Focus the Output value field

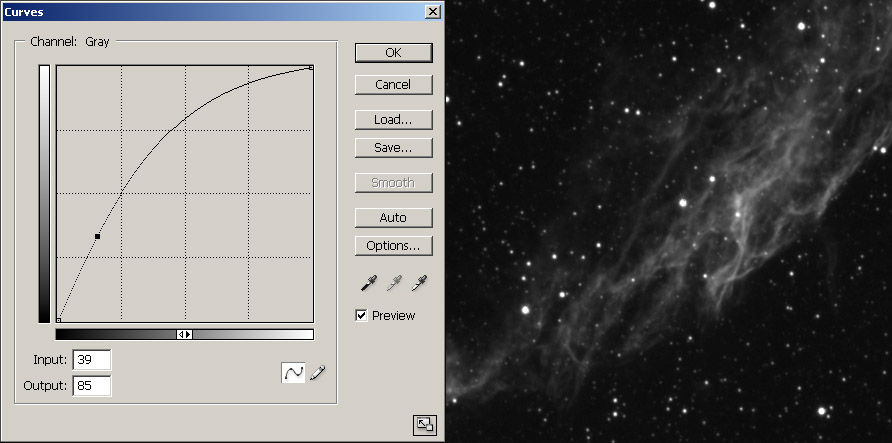click(x=91, y=385)
